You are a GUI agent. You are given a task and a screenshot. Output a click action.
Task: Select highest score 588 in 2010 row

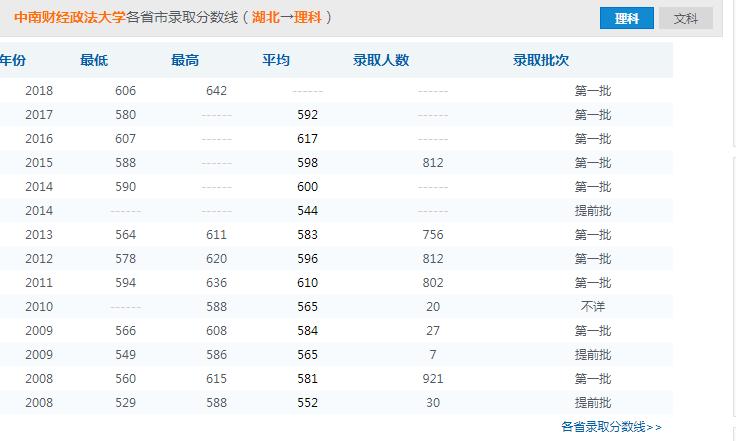coord(216,306)
